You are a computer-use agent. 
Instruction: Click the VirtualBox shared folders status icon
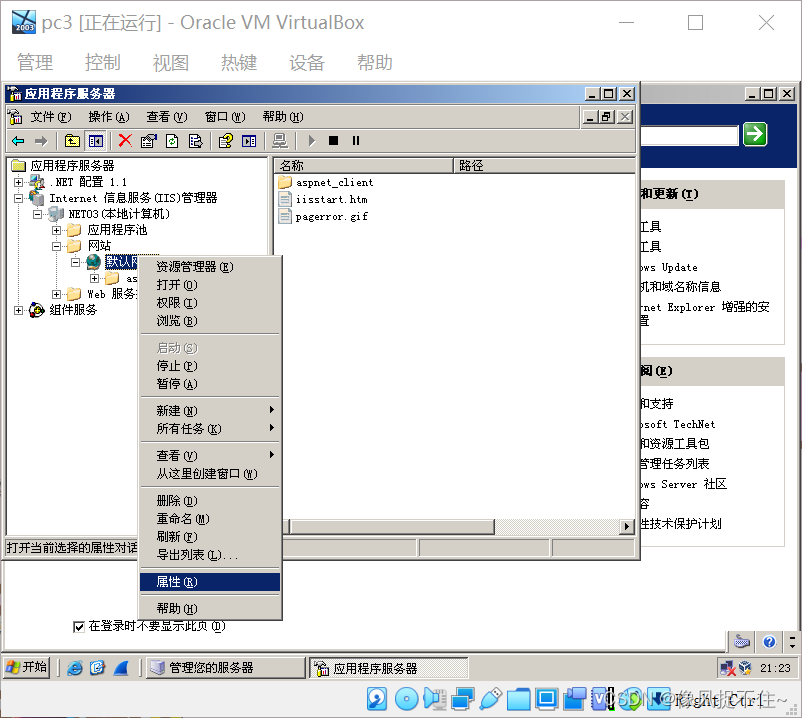[519, 699]
